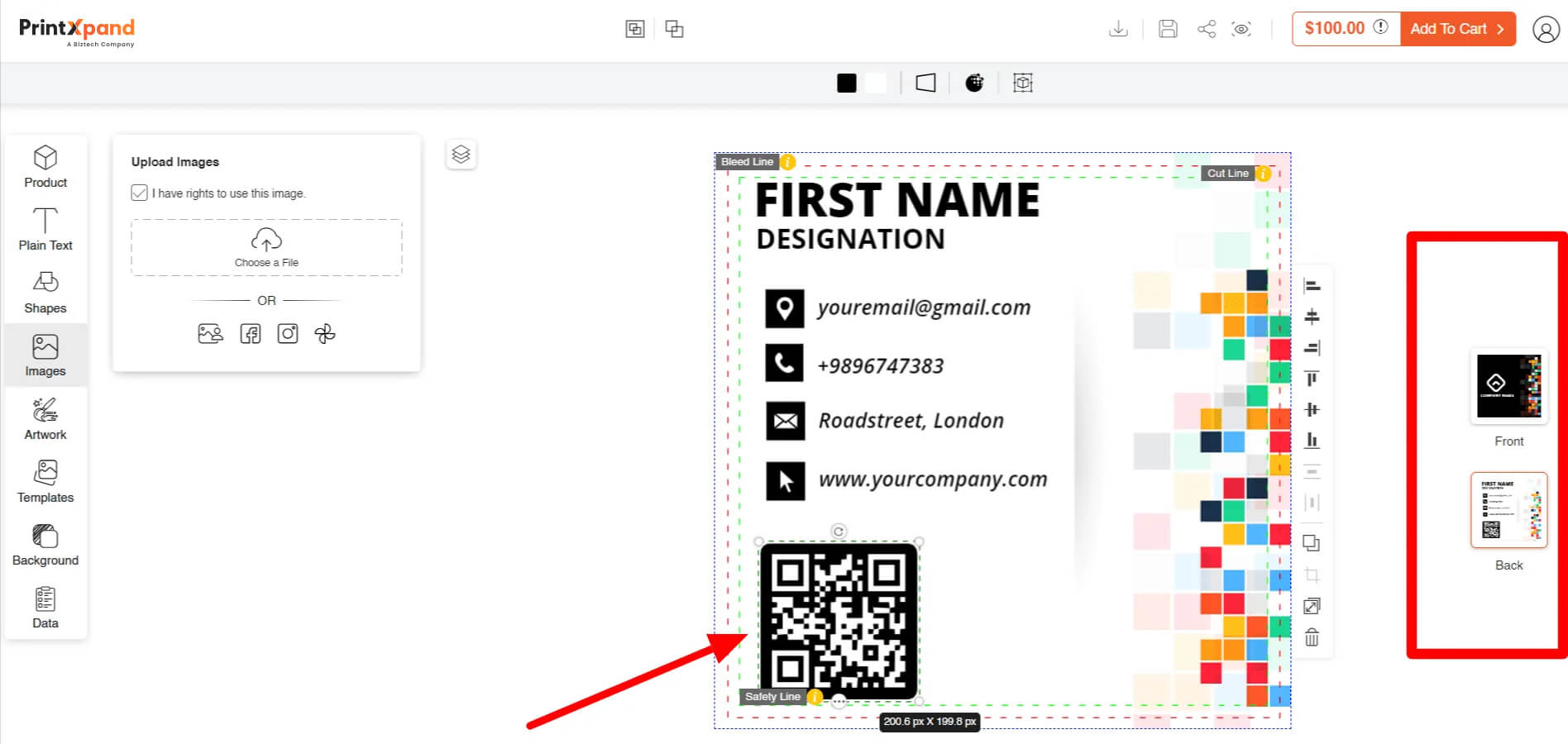Click the cursor arrow icon on card
1568x744 pixels.
785,481
